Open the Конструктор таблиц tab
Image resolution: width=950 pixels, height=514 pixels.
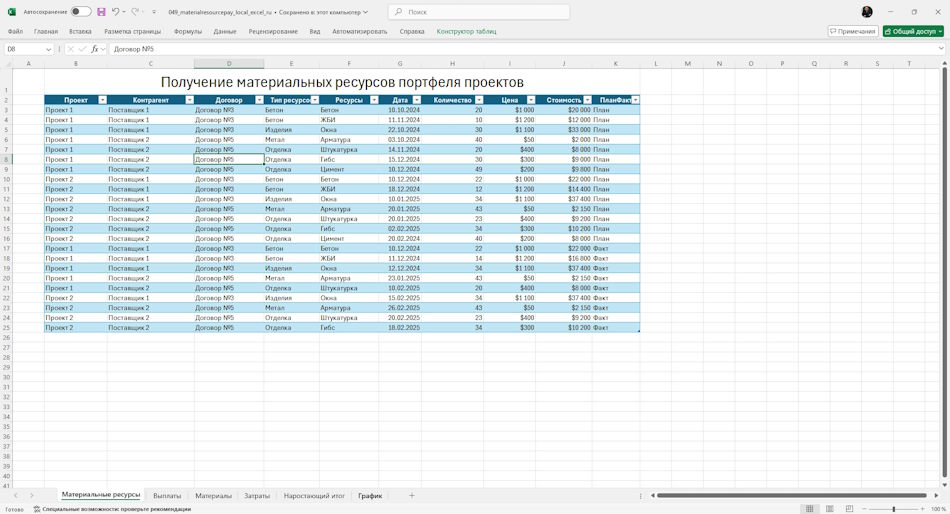point(467,31)
